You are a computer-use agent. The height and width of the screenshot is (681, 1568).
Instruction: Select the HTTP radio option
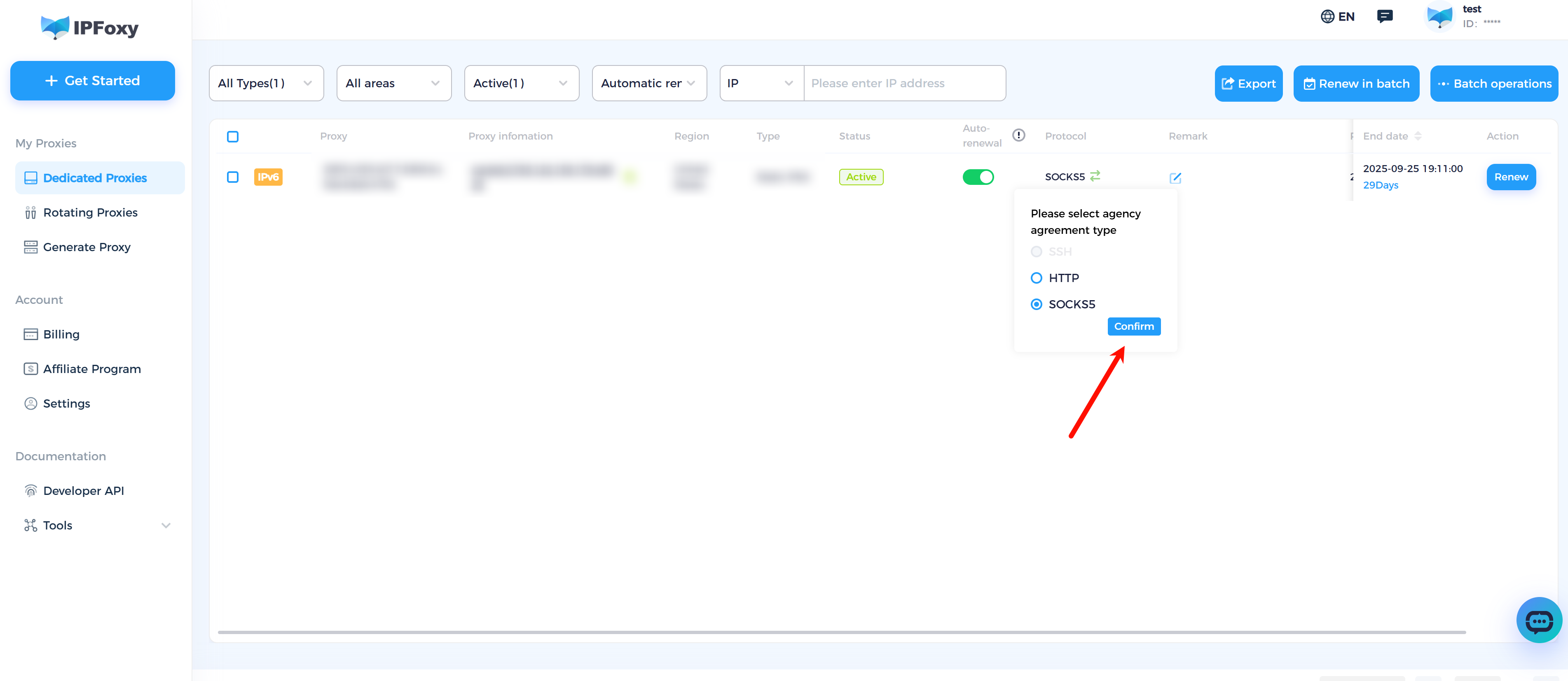[1036, 278]
